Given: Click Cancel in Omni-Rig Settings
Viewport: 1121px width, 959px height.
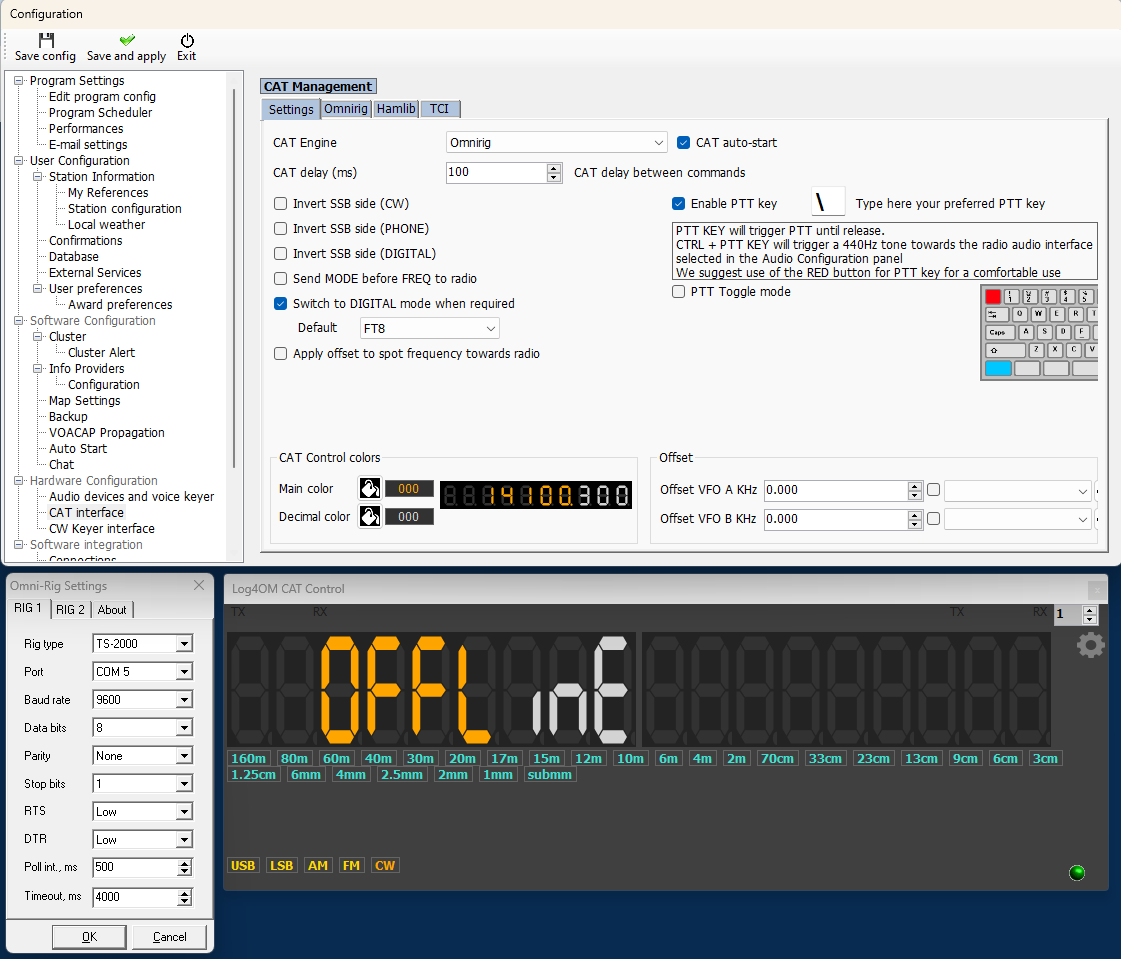Looking at the screenshot, I should click(x=169, y=937).
